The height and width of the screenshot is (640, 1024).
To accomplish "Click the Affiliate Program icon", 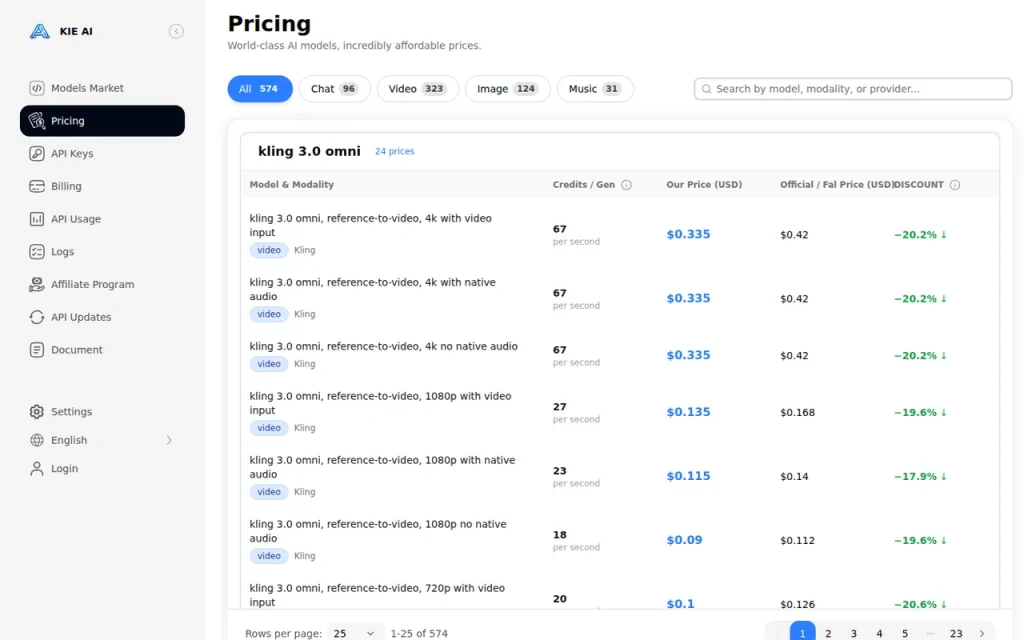I will (37, 284).
